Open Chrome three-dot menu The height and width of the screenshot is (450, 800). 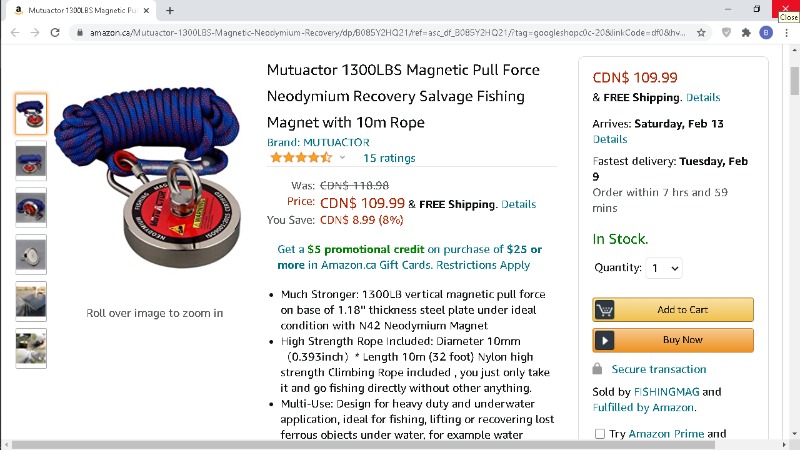(x=786, y=33)
